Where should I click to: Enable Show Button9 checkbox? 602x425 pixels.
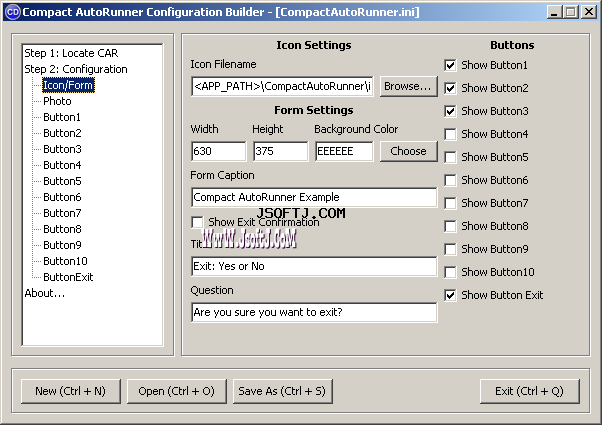click(x=450, y=249)
